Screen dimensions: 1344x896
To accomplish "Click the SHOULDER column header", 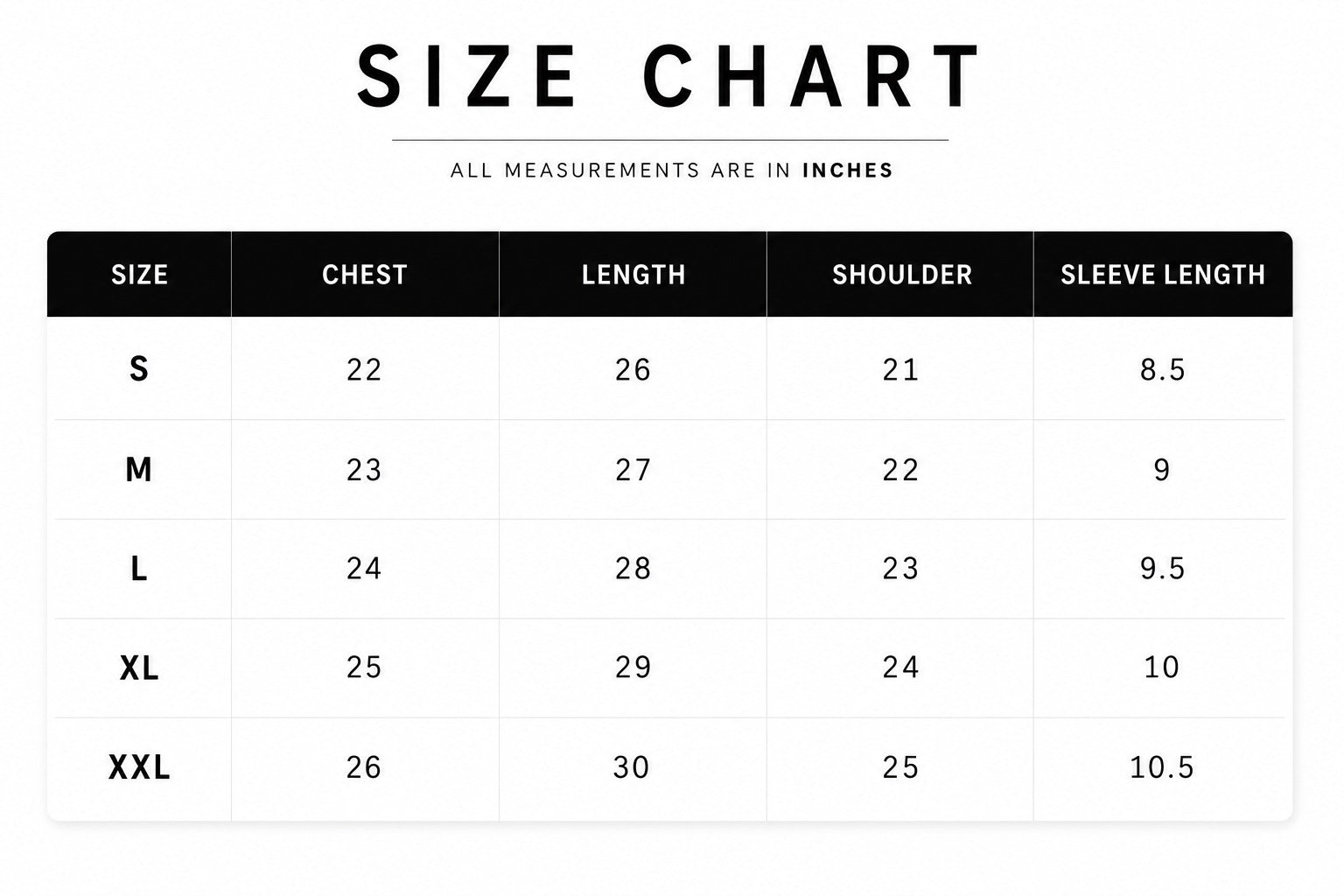I will [902, 275].
